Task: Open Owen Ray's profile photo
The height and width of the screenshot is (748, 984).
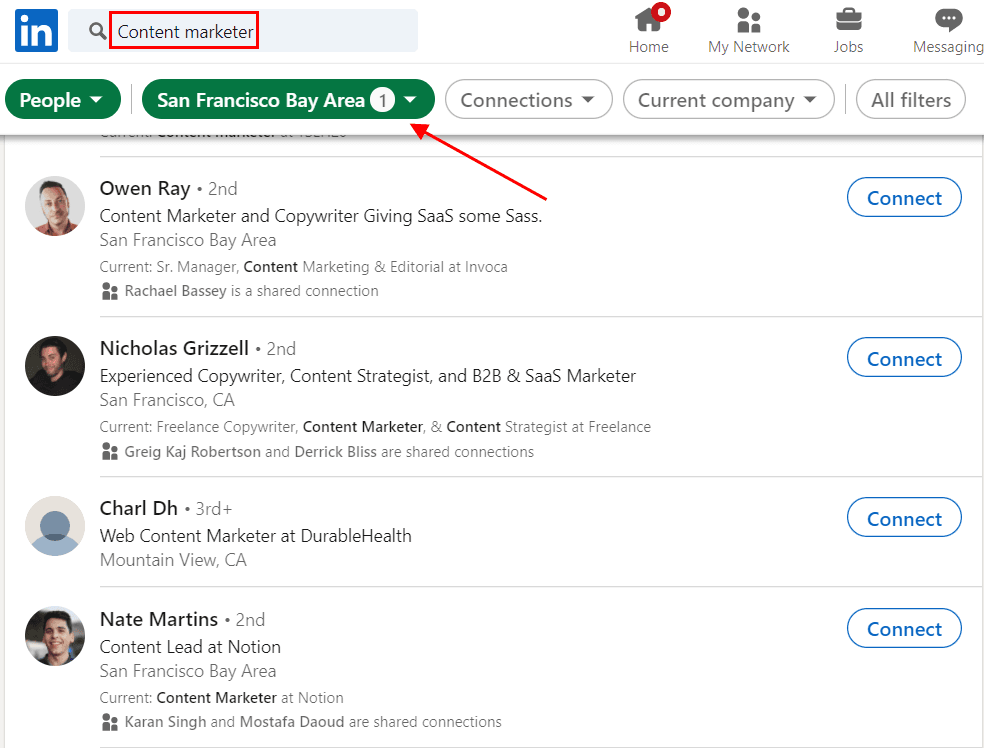Action: 55,206
